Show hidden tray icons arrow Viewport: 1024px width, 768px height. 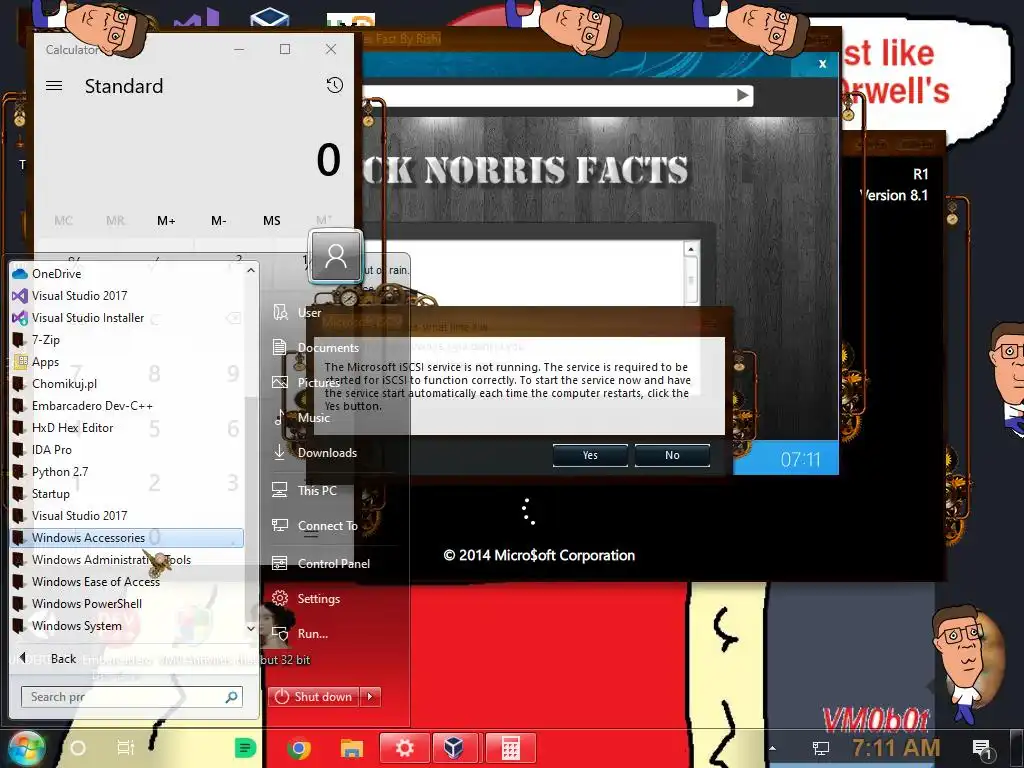tap(773, 748)
